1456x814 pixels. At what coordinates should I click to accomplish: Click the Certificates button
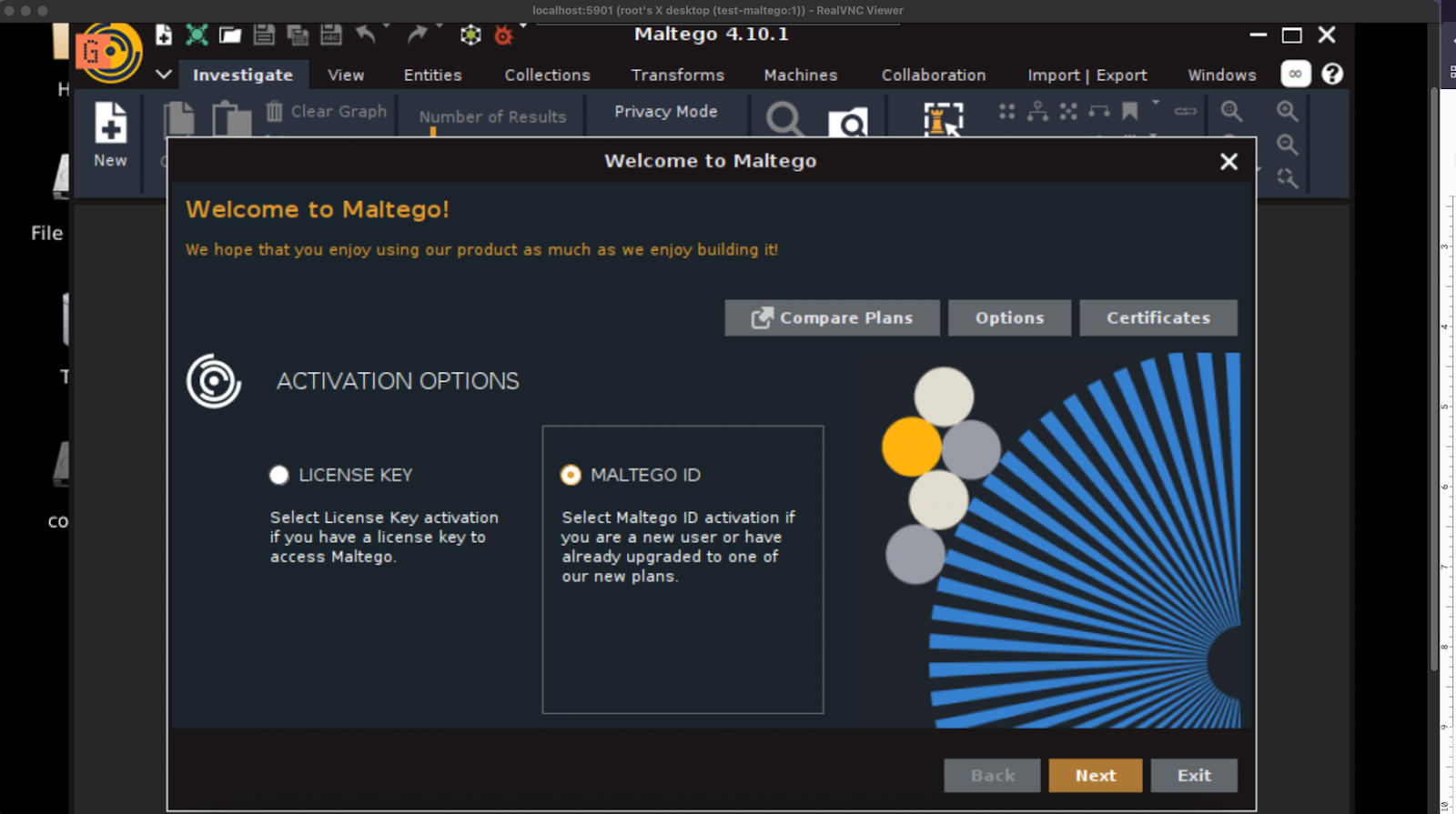1158,318
